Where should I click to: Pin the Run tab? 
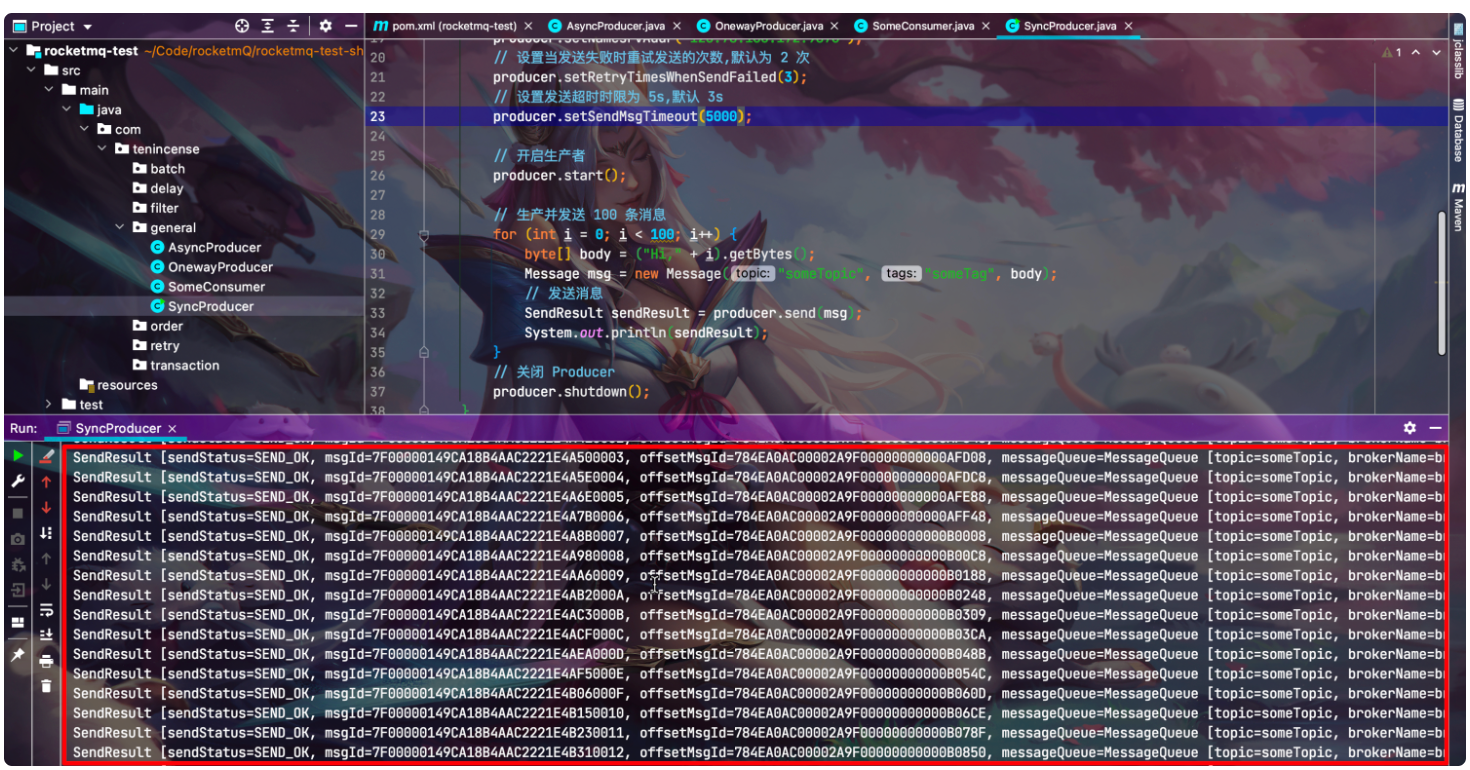pyautogui.click(x=18, y=654)
